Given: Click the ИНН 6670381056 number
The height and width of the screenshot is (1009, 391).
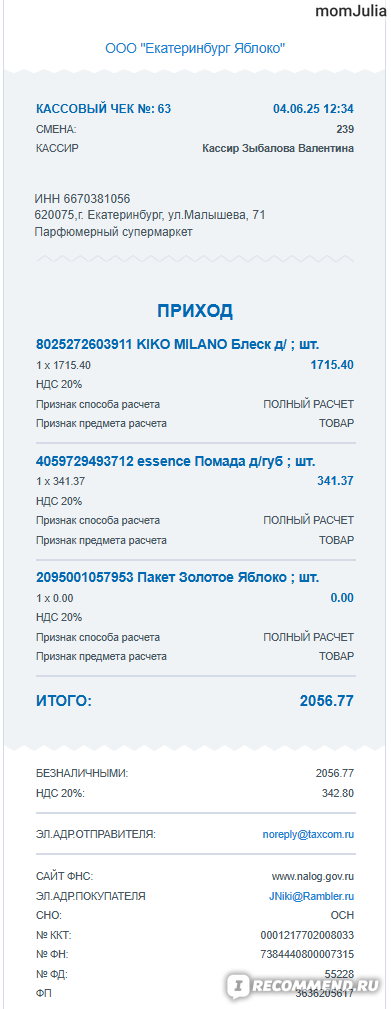Looking at the screenshot, I should click(x=82, y=199).
